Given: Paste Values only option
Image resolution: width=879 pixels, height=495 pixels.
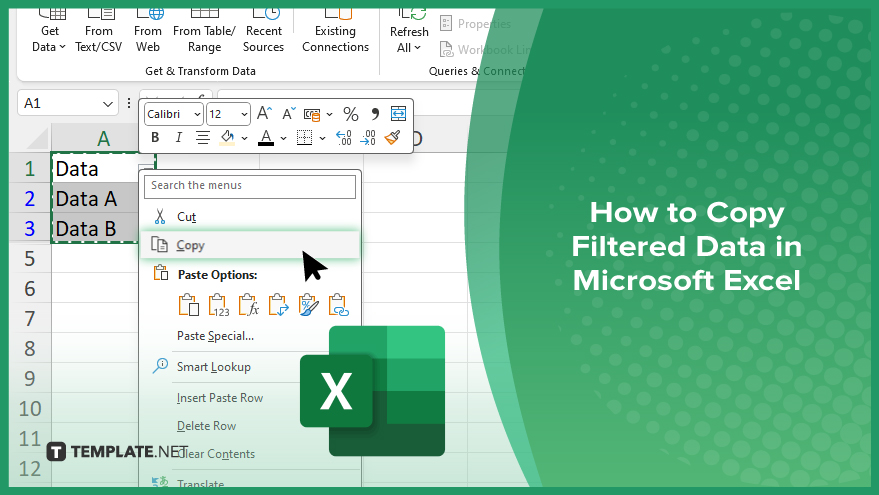Looking at the screenshot, I should [219, 305].
